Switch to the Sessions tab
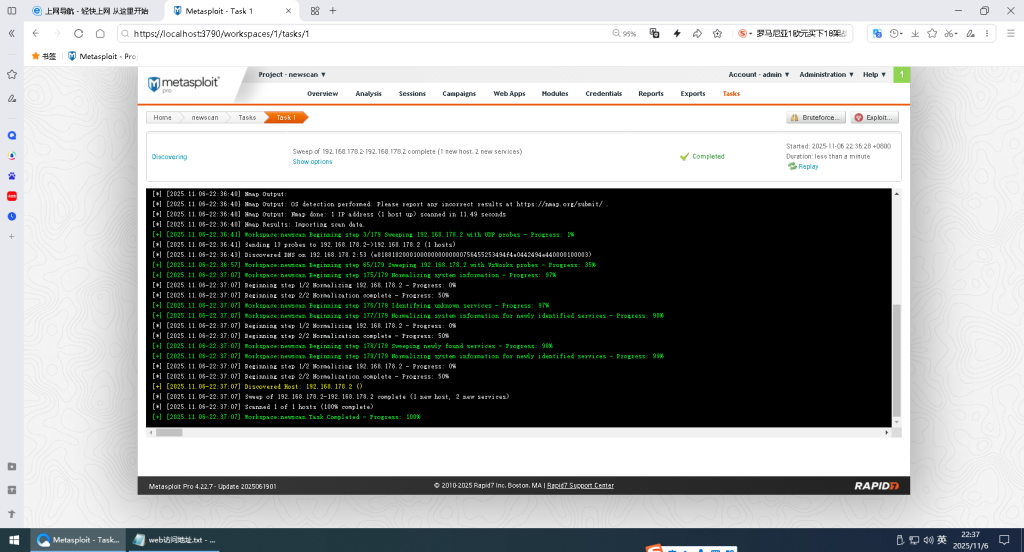This screenshot has width=1024, height=552. pos(412,93)
